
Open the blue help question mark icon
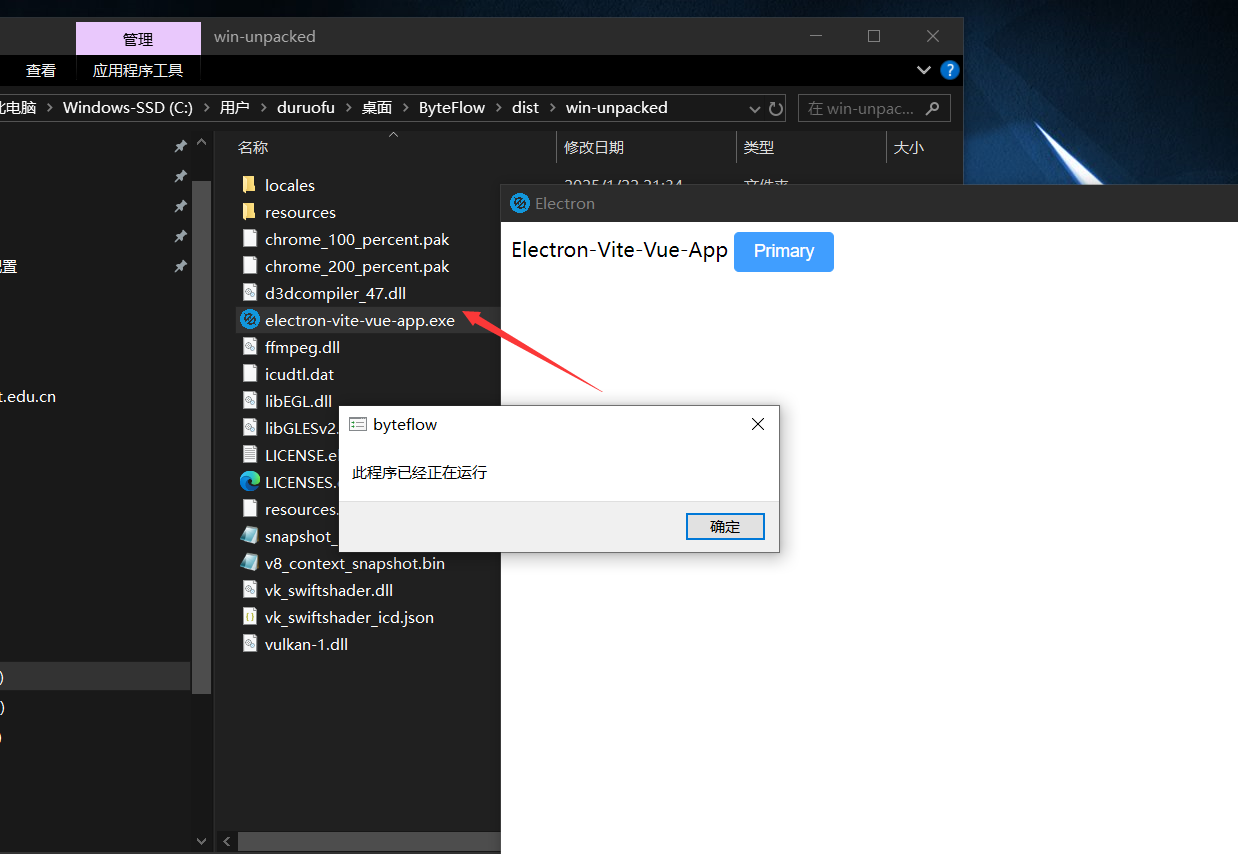pos(950,70)
